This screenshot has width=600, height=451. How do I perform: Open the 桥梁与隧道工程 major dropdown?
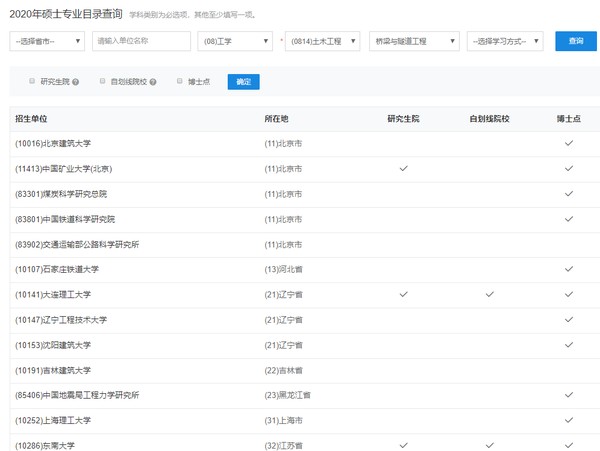414,41
